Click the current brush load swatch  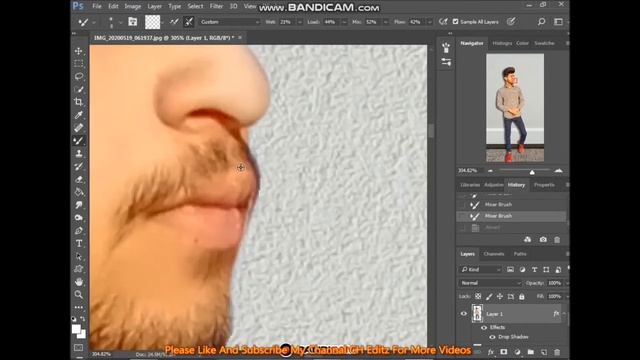coord(153,22)
